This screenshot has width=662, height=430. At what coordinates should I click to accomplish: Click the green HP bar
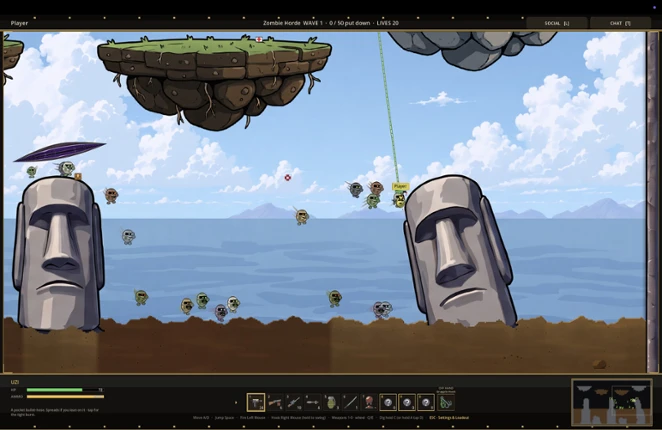[x=54, y=390]
